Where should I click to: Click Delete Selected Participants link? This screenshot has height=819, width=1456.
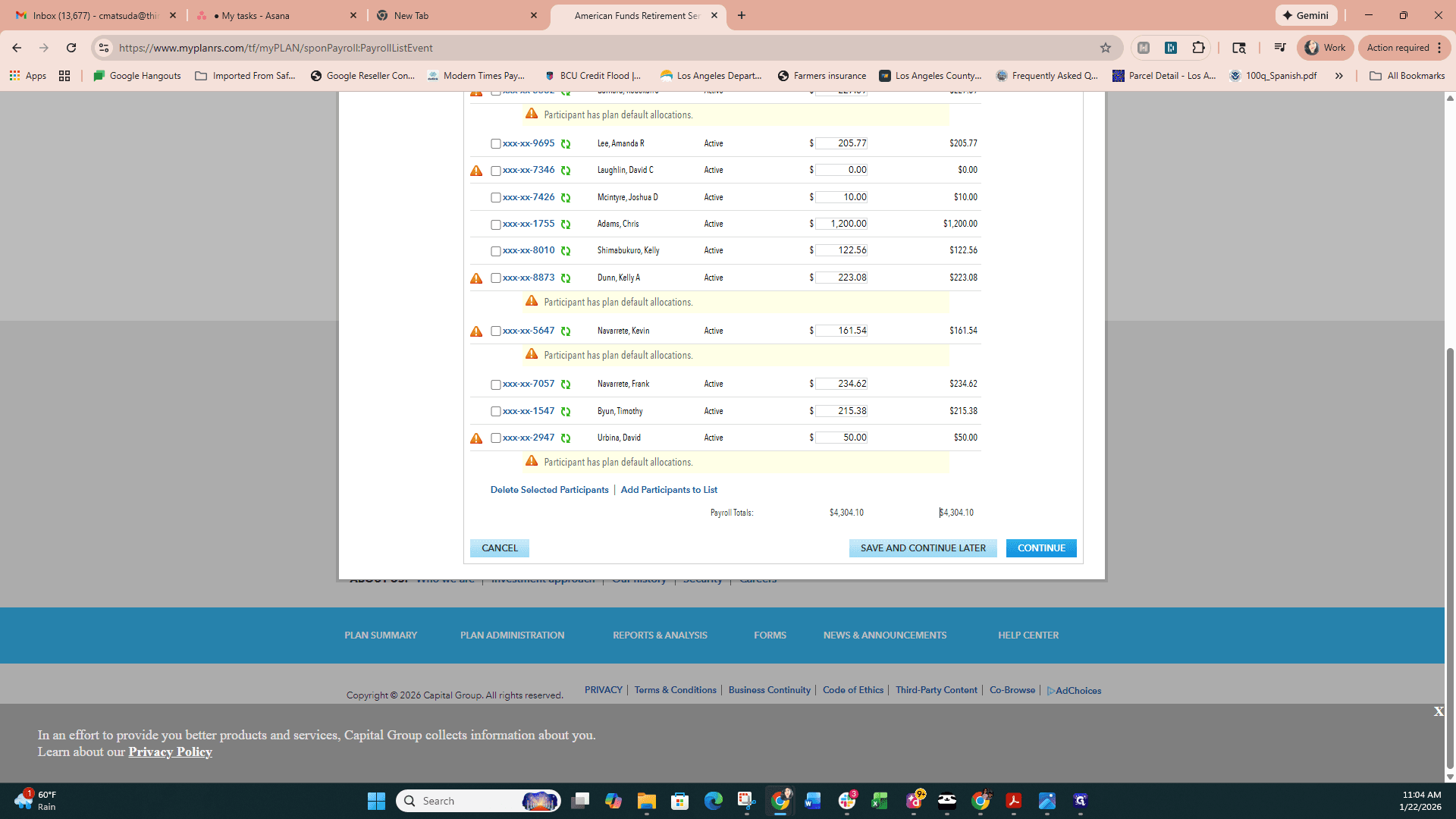click(x=549, y=490)
